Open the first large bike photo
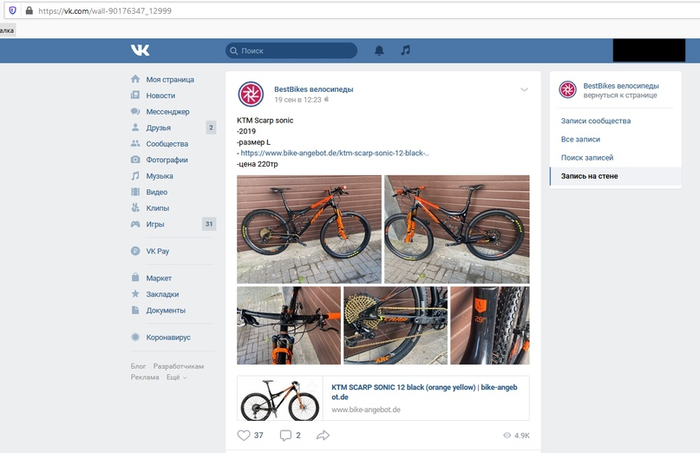Screen dimensions: 700x453 coord(309,229)
